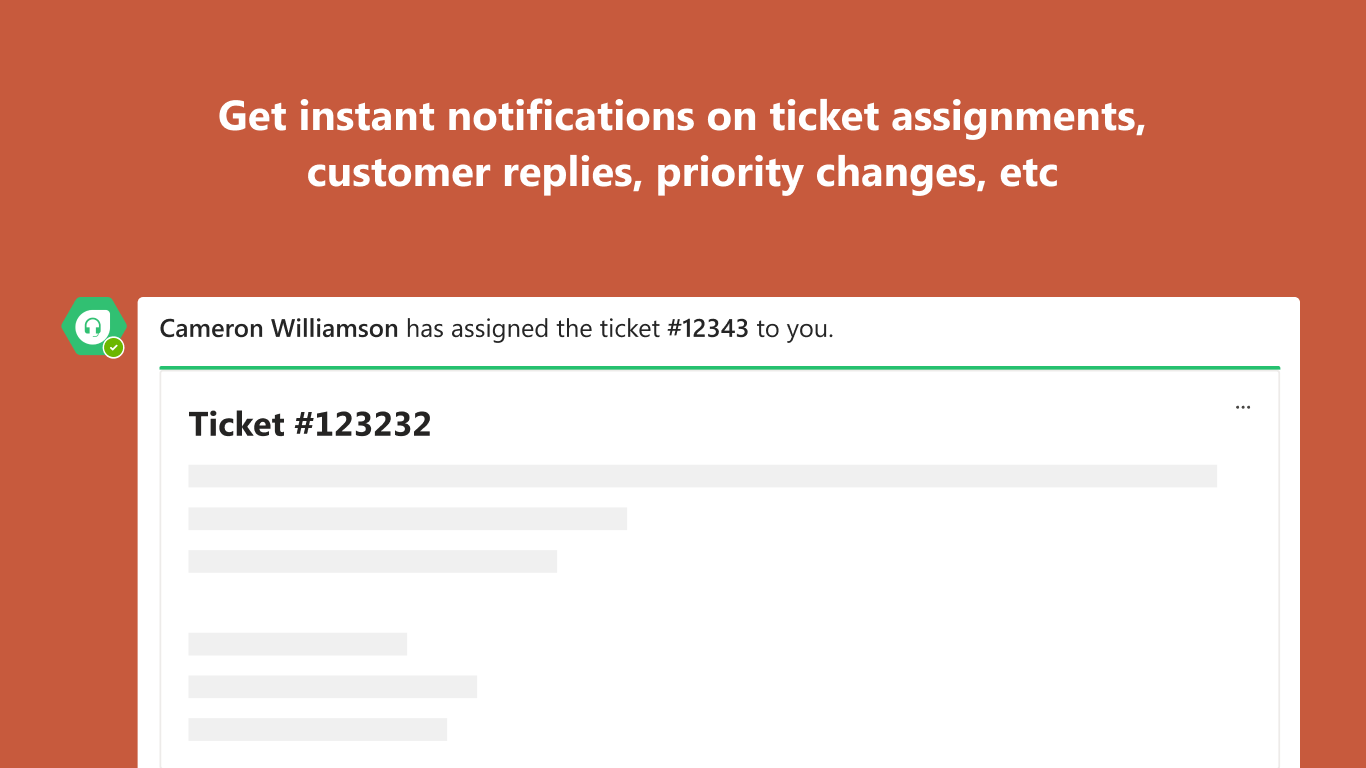Click empty message area right of "to you."
The image size is (1366, 768).
pyautogui.click(x=1050, y=329)
